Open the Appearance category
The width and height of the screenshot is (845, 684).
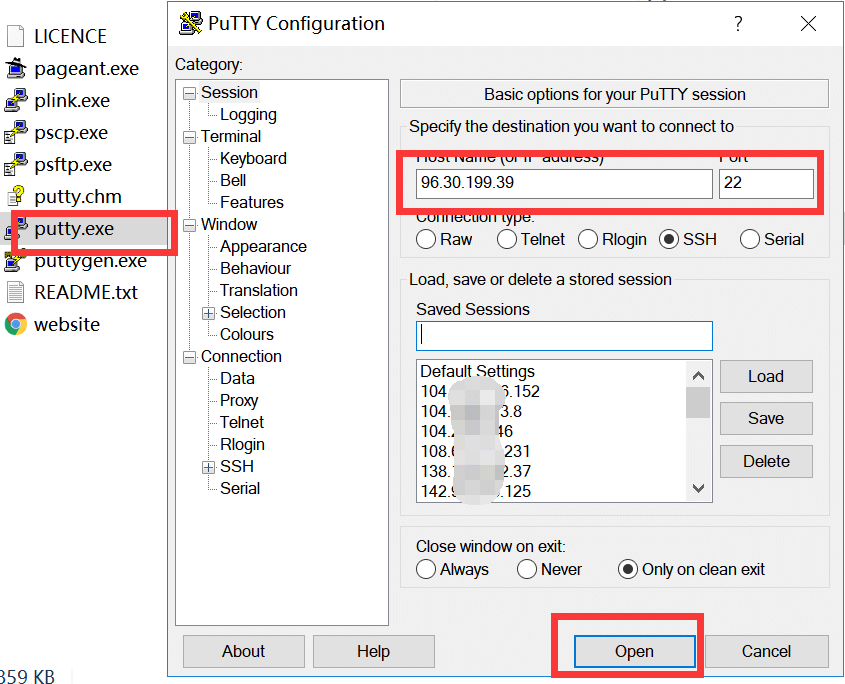[263, 247]
